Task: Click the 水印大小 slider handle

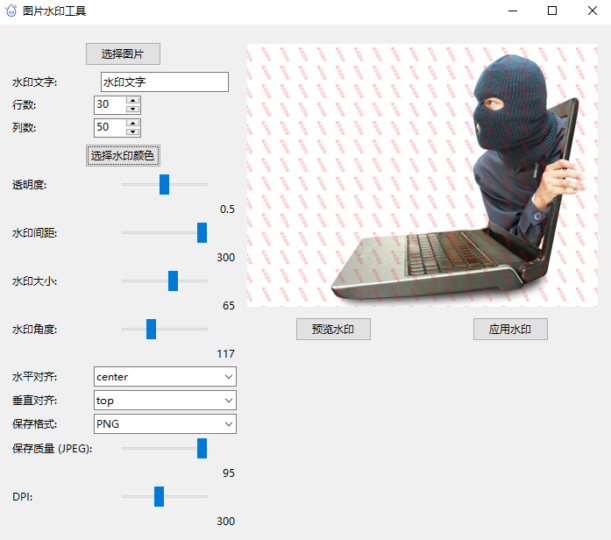Action: (x=173, y=281)
